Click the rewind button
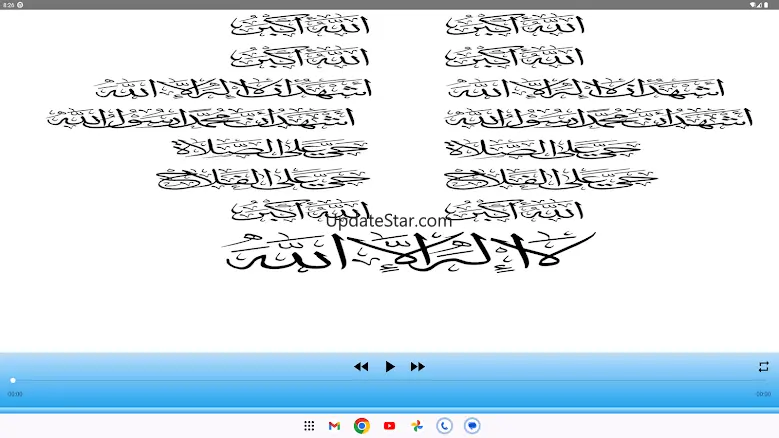Screen dimensions: 779x438 pyautogui.click(x=361, y=367)
